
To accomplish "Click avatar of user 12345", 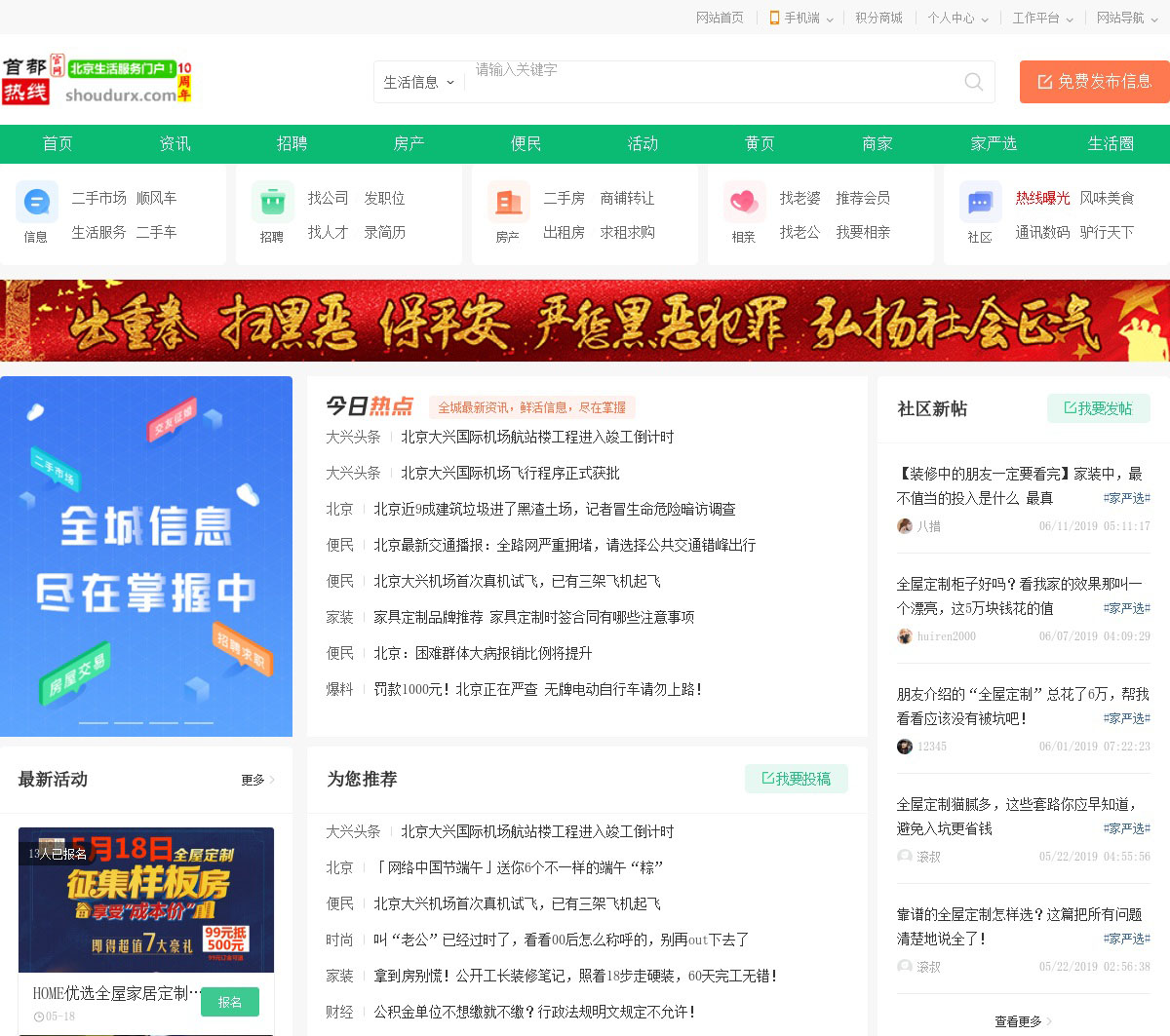I will [905, 747].
